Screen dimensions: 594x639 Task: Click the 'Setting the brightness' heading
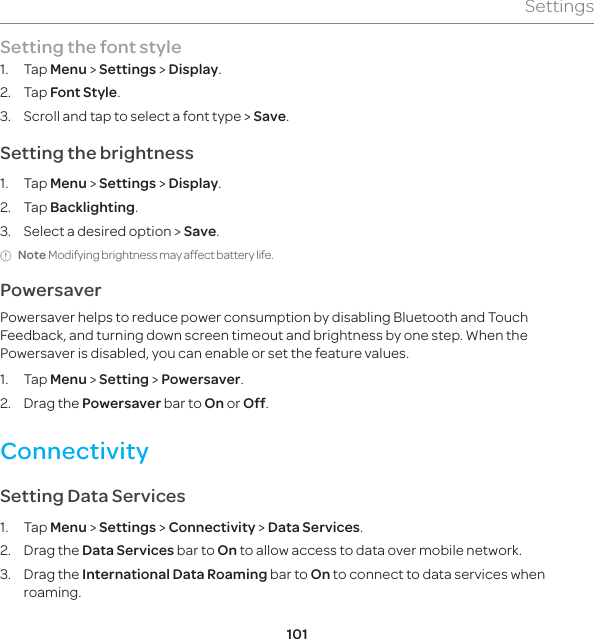coord(97,154)
